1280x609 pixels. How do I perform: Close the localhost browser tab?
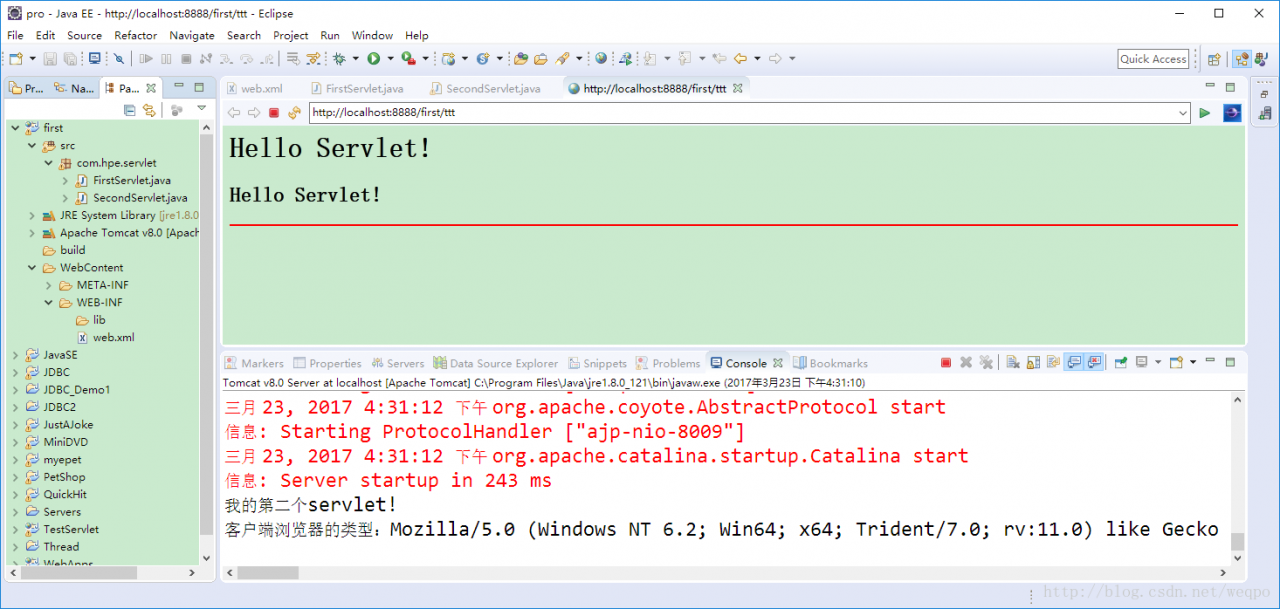click(738, 88)
